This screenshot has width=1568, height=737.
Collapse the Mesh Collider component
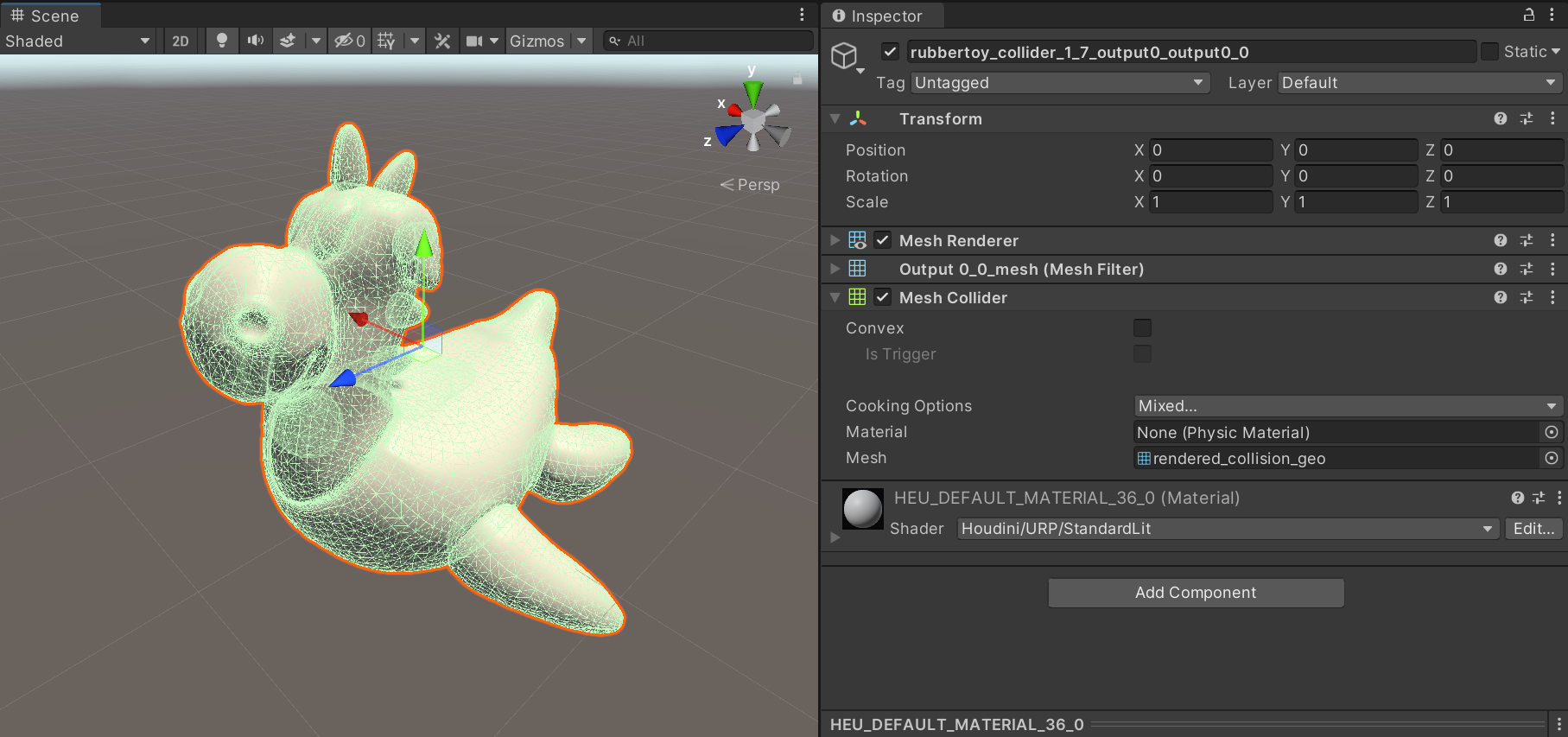click(x=835, y=298)
